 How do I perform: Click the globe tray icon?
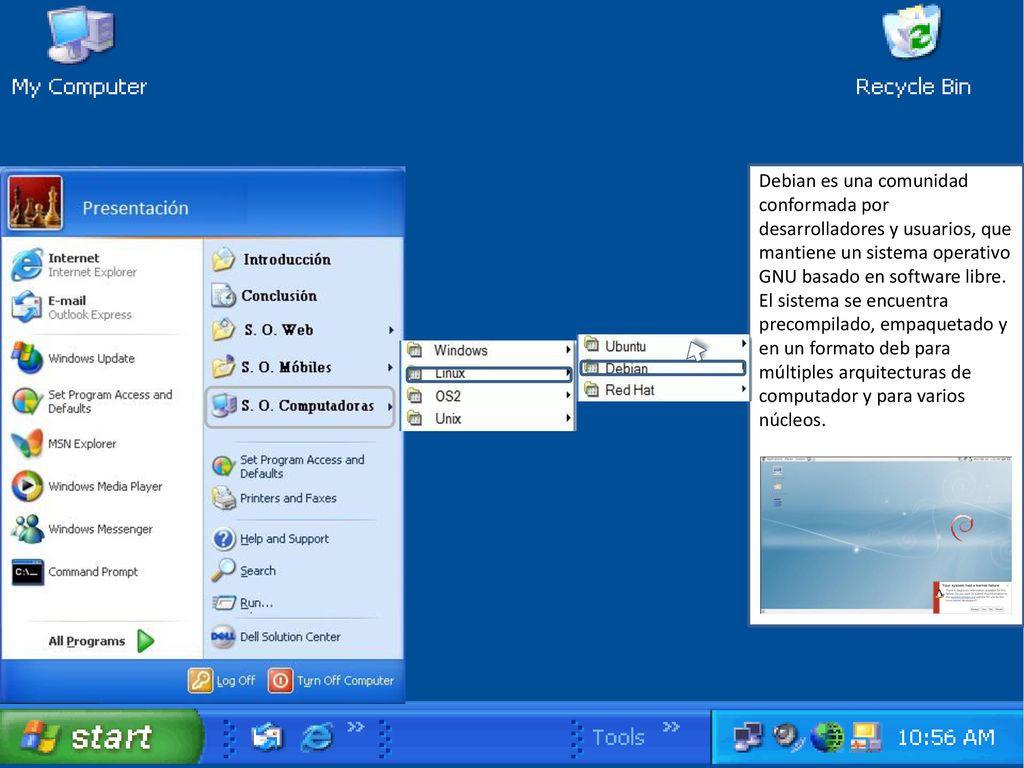pos(826,737)
